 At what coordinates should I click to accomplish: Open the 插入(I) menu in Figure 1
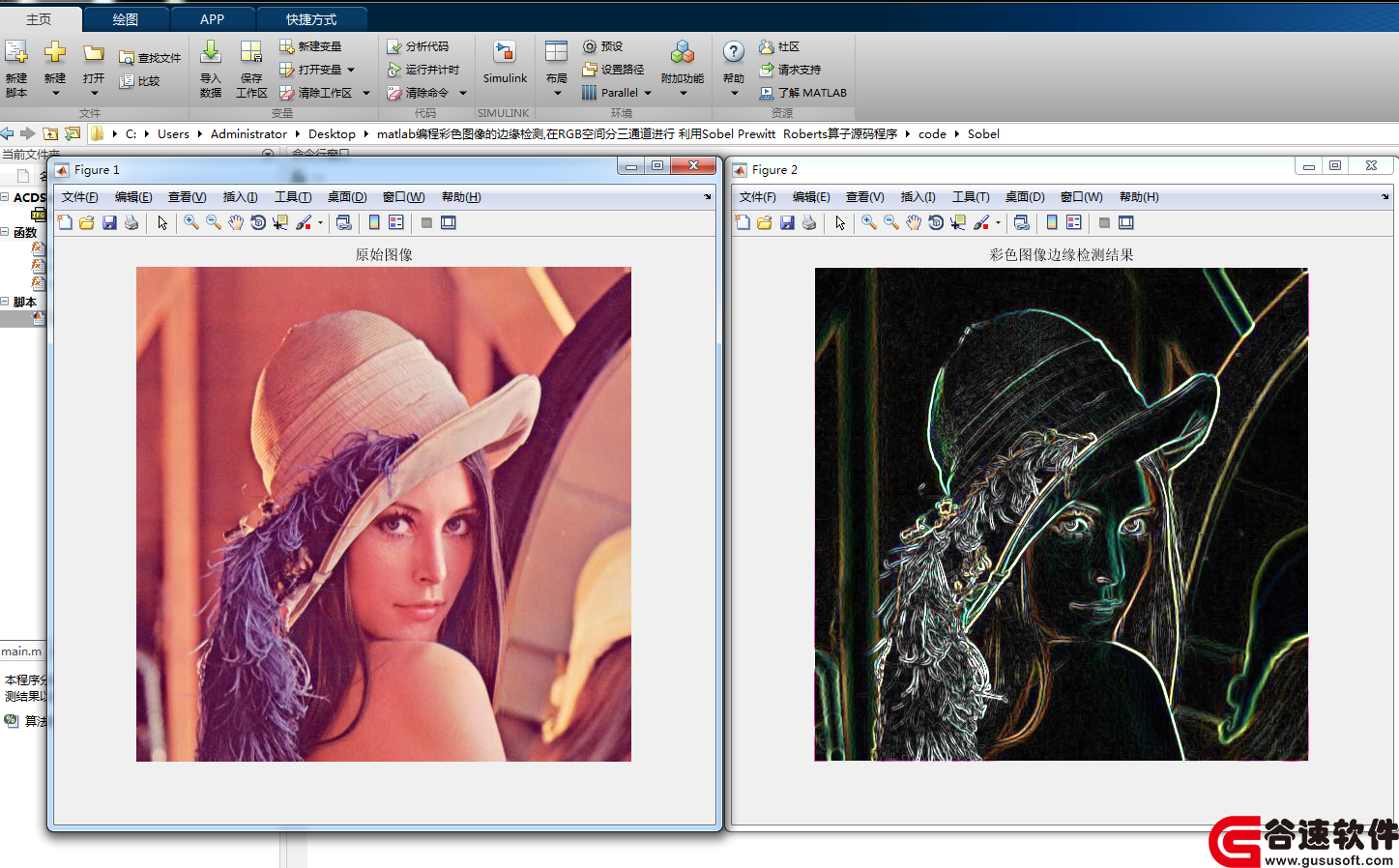(241, 197)
